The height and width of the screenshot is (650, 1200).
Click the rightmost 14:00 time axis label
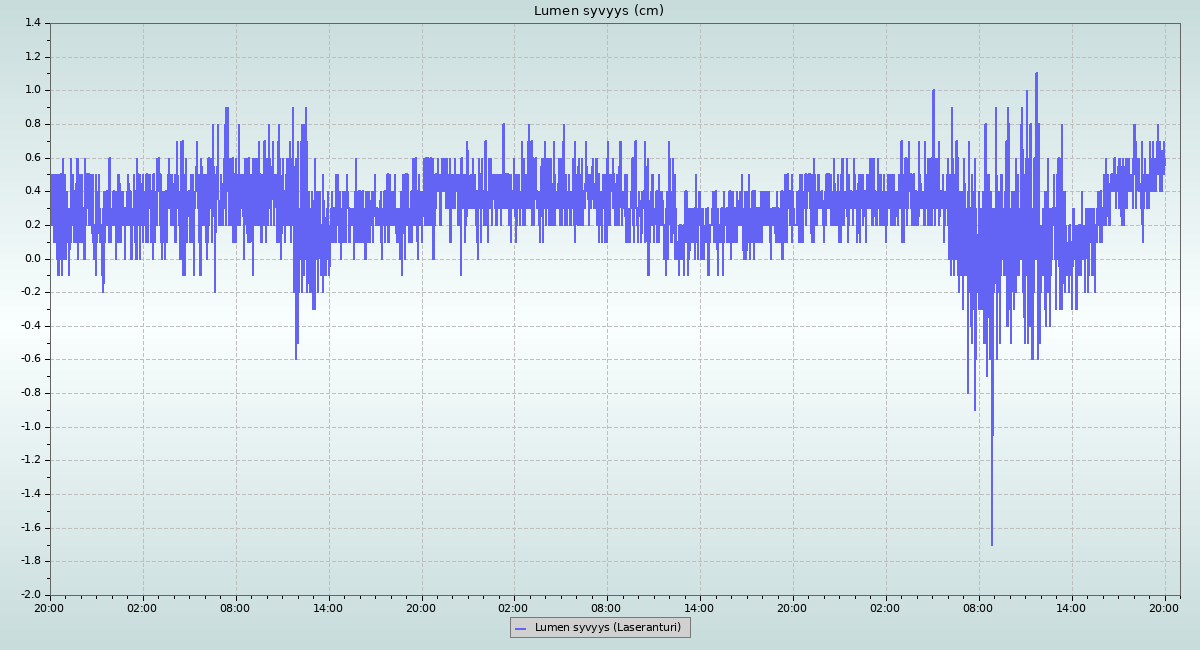(1071, 607)
